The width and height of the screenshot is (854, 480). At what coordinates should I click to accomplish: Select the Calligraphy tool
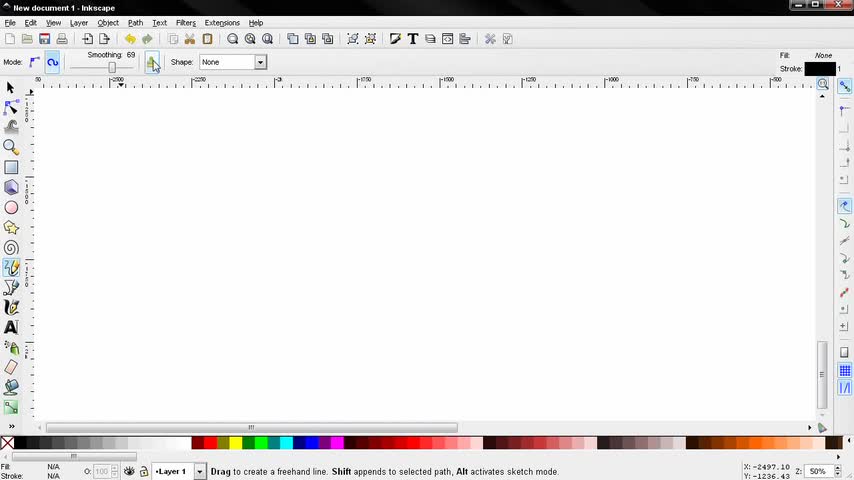[x=11, y=308]
